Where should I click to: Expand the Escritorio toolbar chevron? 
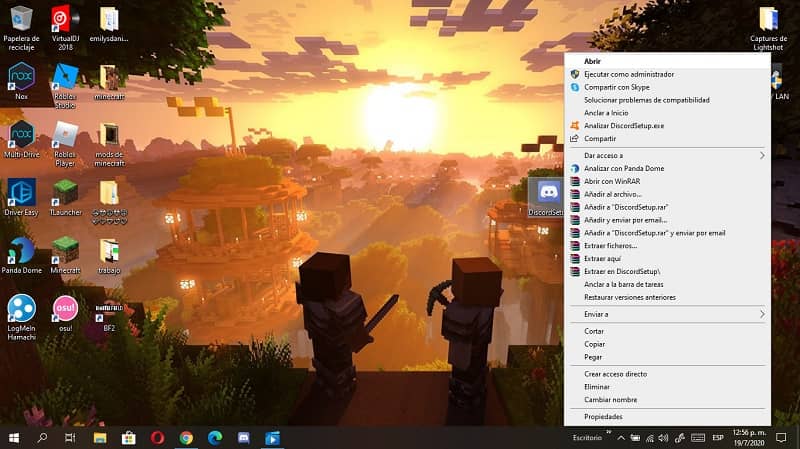click(x=608, y=433)
